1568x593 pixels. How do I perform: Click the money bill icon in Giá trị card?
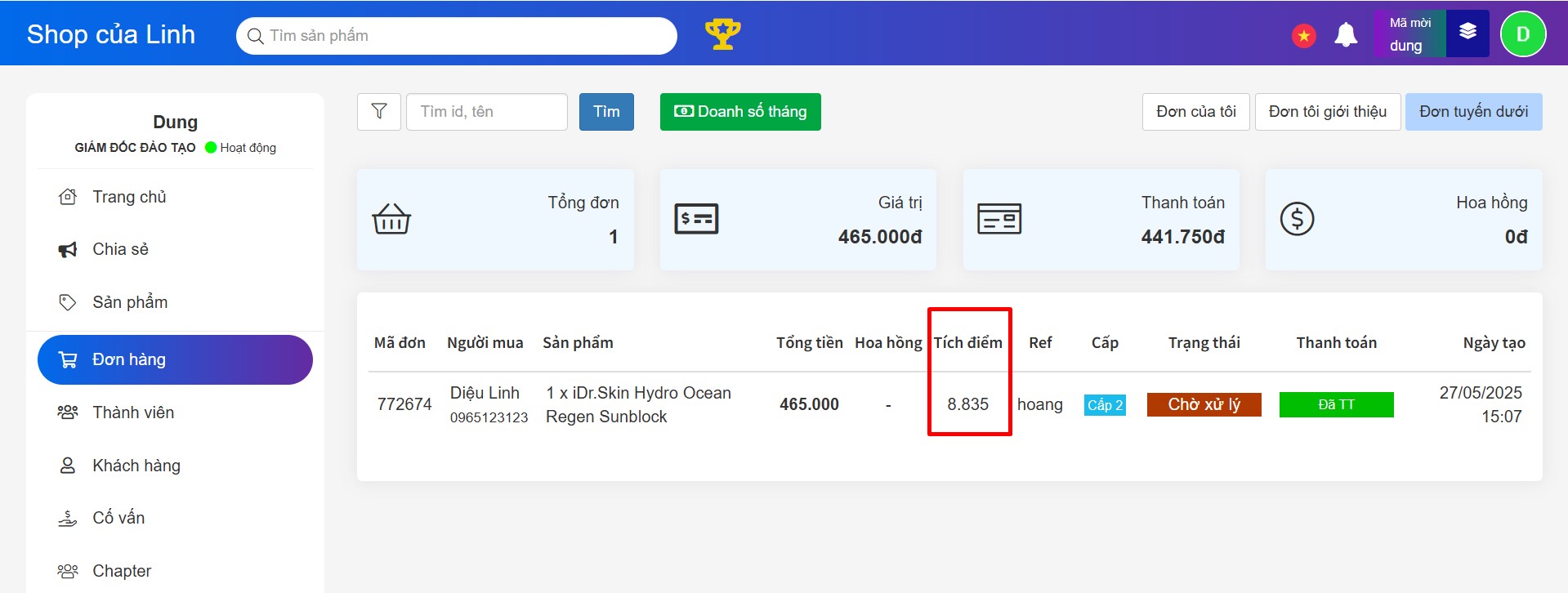click(x=696, y=219)
